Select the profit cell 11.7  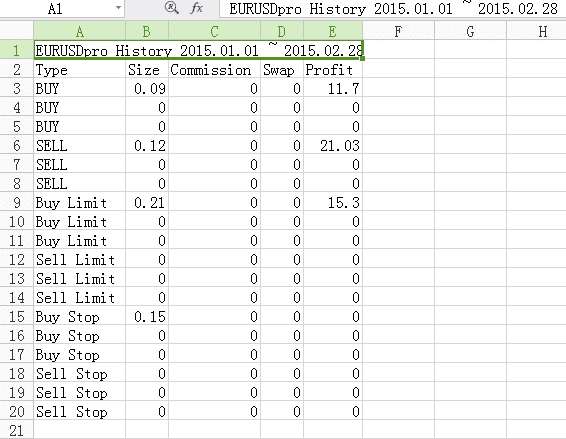pos(333,88)
